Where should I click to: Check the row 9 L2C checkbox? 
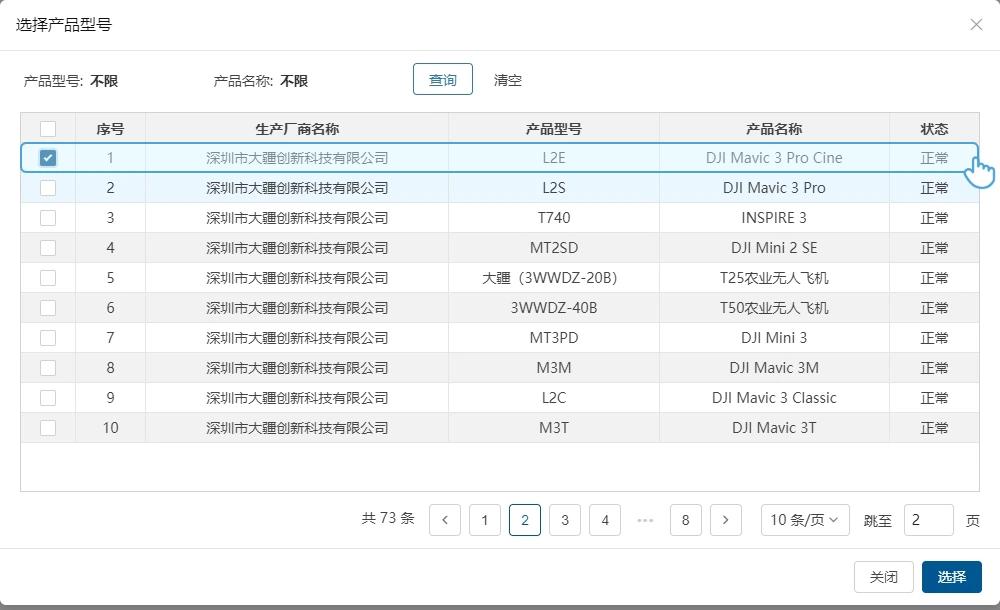[48, 398]
